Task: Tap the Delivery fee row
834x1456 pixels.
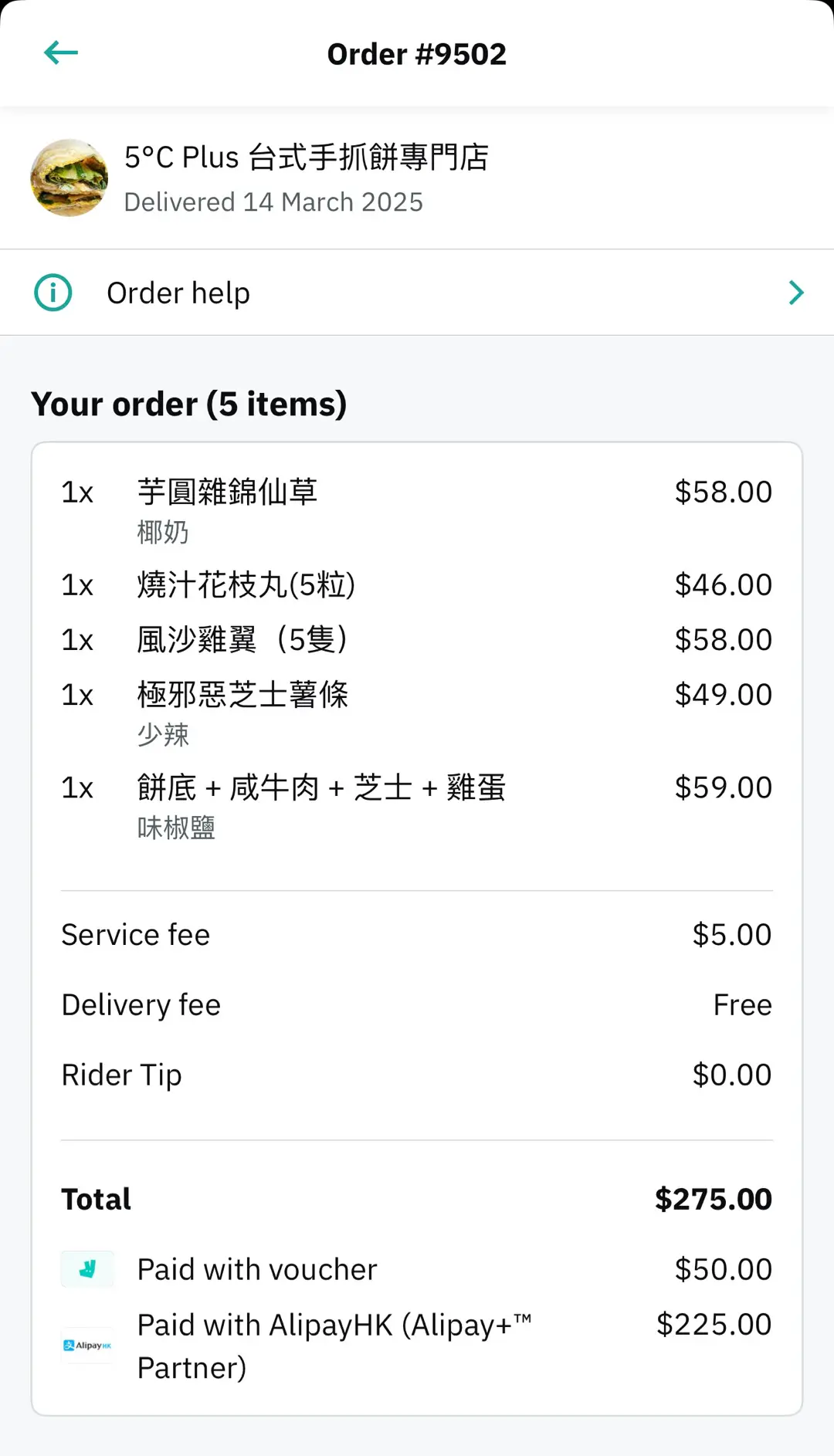Action: point(417,1005)
